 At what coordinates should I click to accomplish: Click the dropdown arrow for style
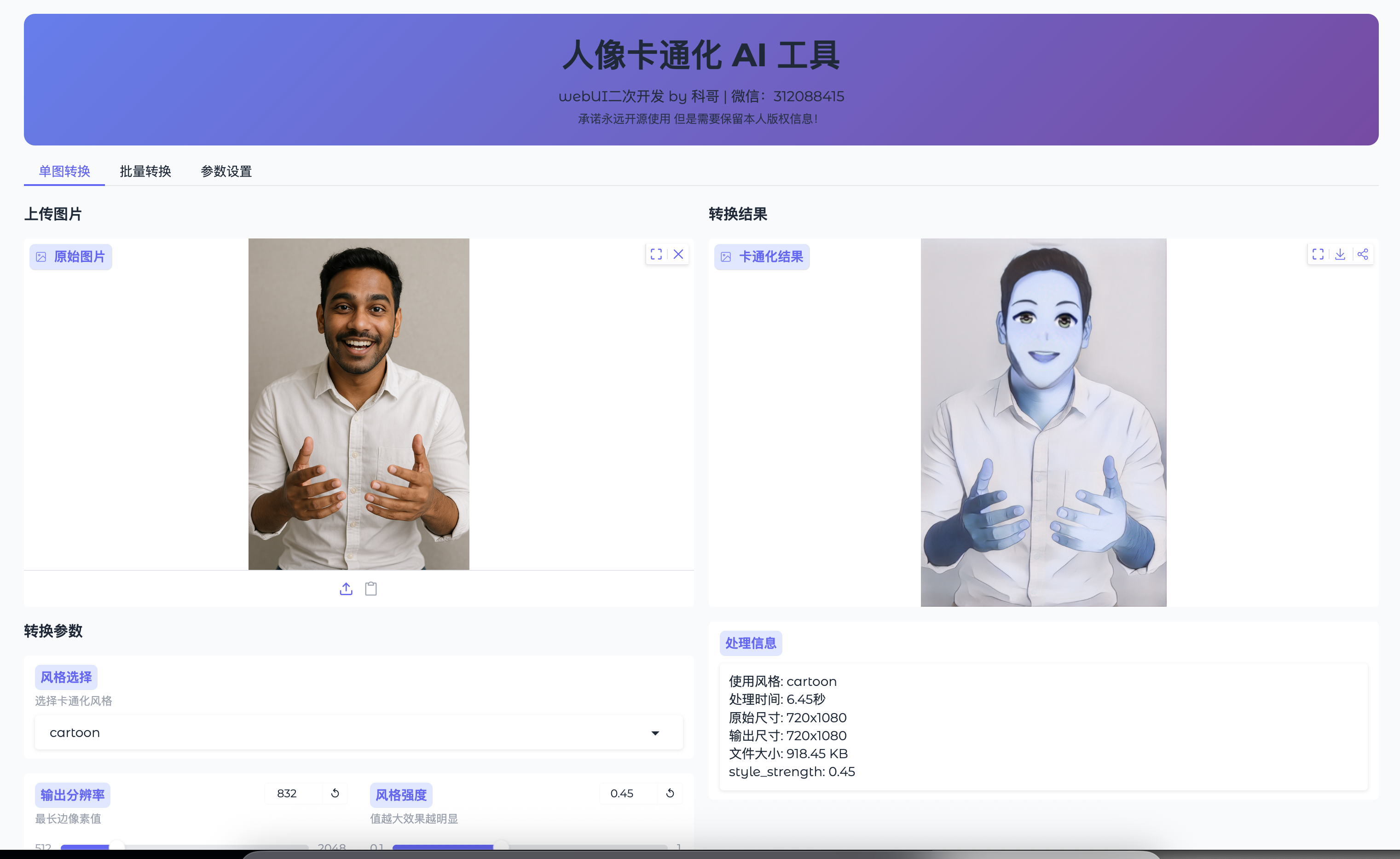[655, 733]
